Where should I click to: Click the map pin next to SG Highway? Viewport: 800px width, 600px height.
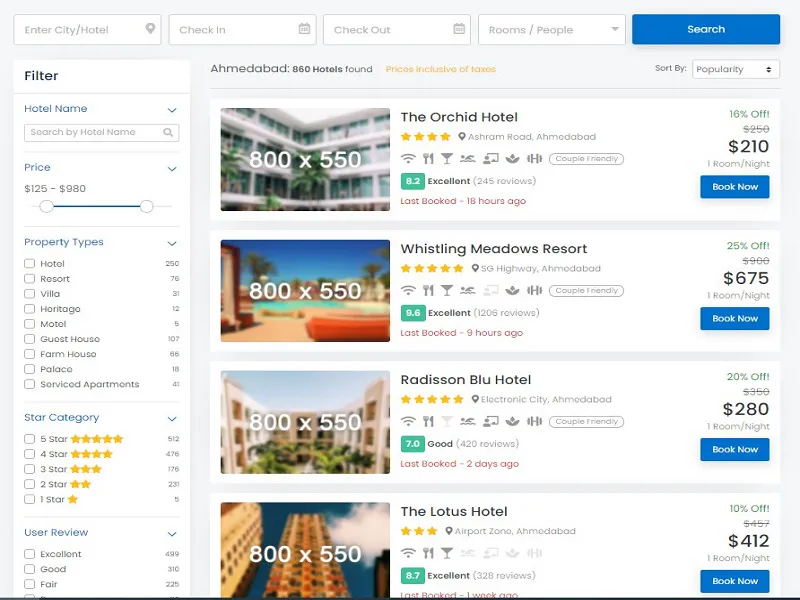click(475, 268)
